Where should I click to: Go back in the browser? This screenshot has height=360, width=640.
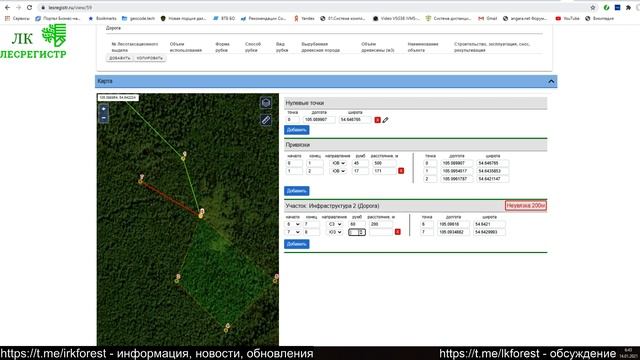(7, 7)
